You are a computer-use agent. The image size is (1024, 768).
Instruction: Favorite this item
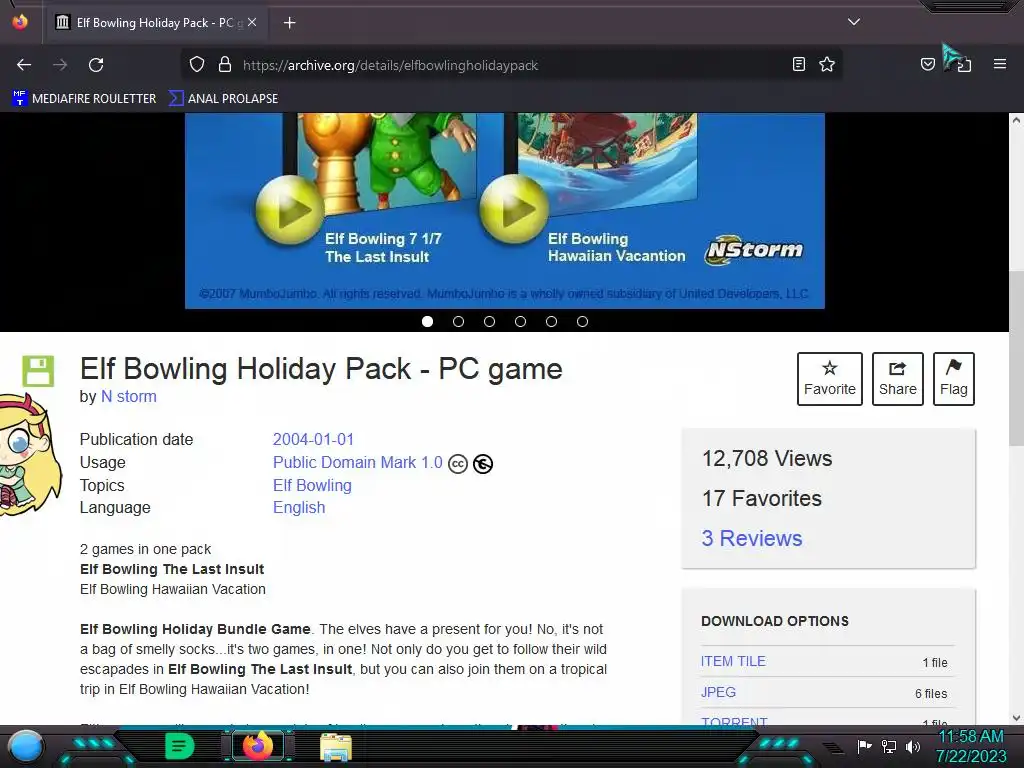coord(829,379)
